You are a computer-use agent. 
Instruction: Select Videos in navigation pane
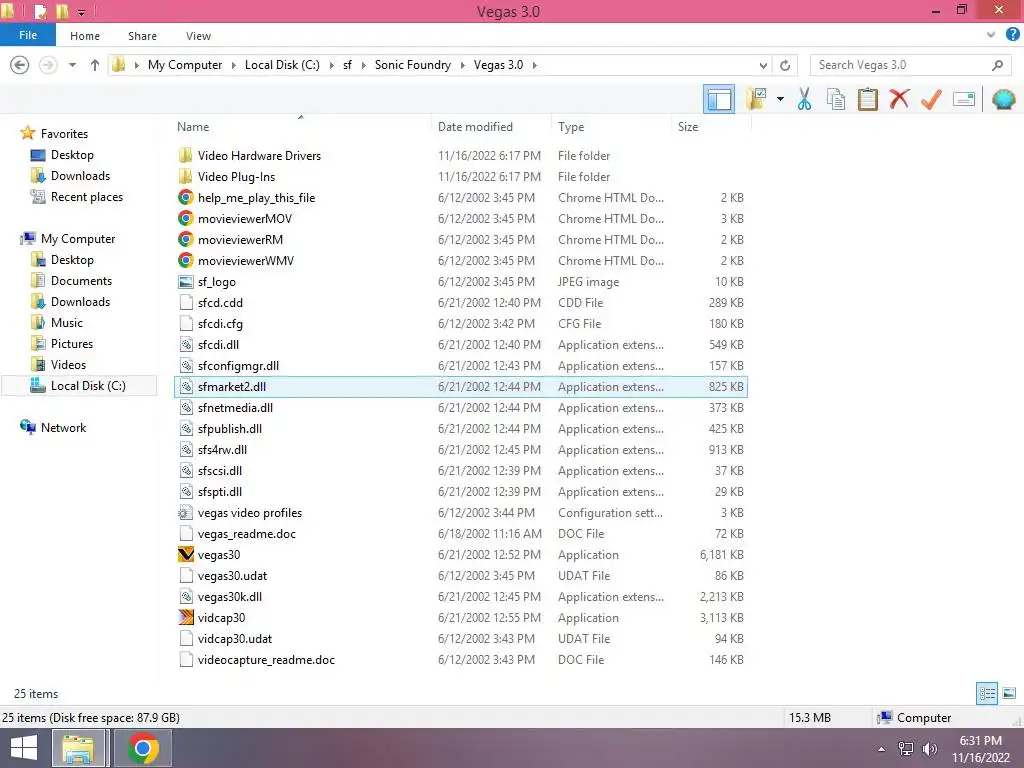point(68,364)
